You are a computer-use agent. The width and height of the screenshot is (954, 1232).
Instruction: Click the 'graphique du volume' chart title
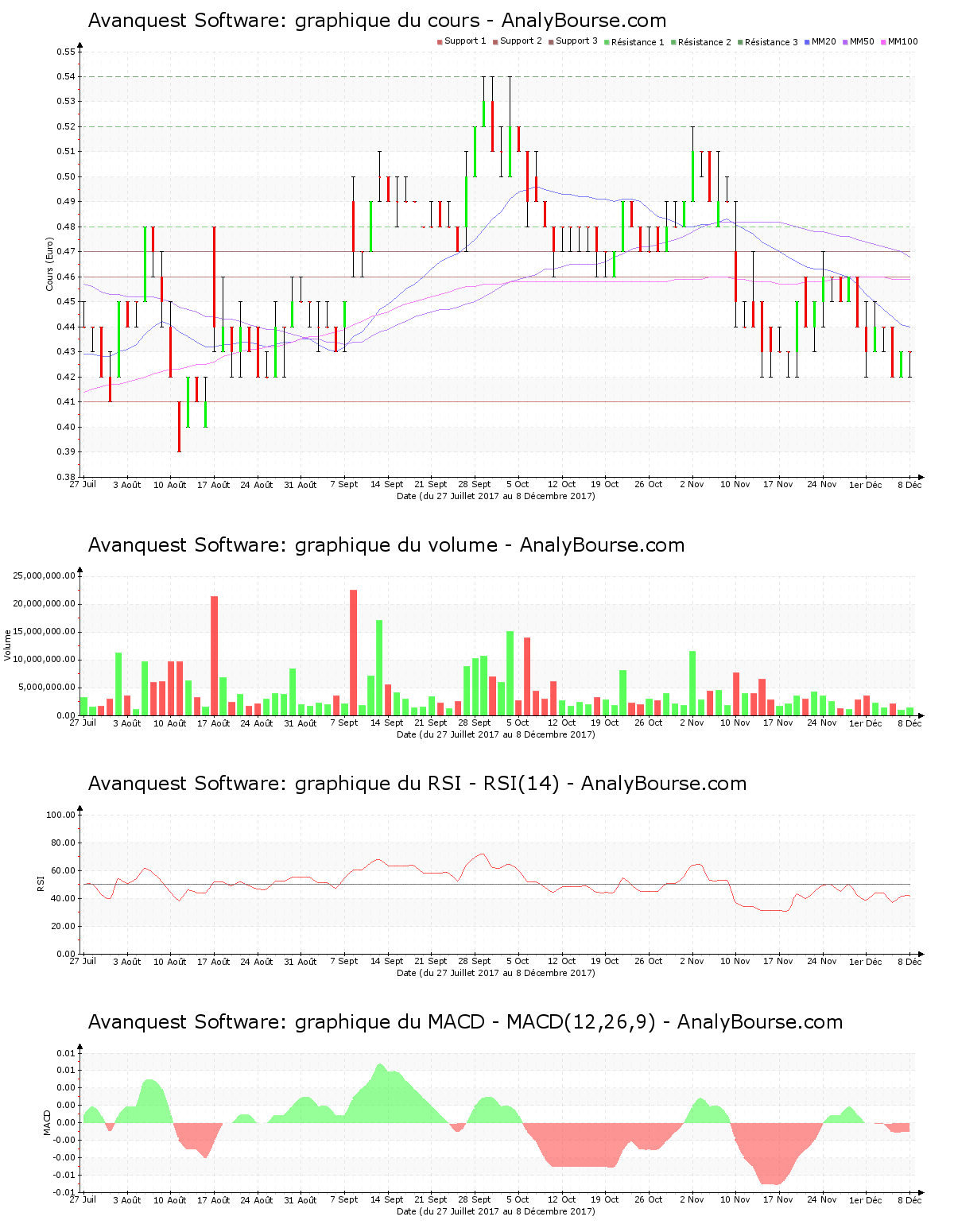386,545
